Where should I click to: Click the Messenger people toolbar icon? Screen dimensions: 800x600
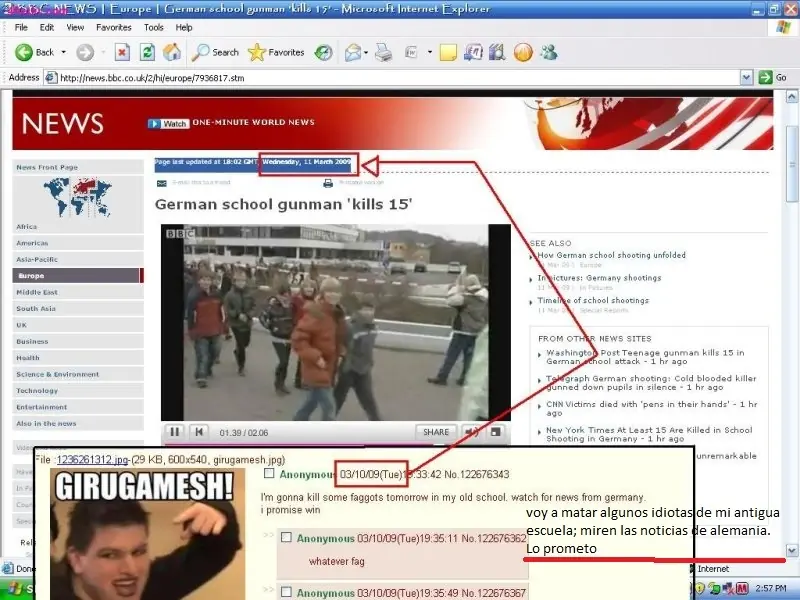click(549, 52)
